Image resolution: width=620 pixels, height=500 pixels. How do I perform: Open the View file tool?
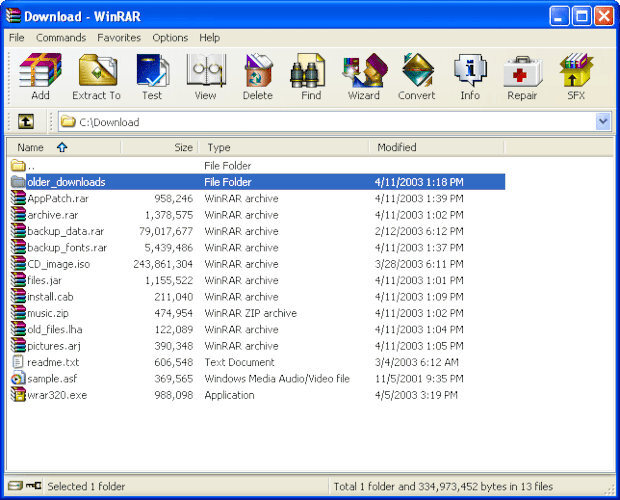tap(206, 77)
